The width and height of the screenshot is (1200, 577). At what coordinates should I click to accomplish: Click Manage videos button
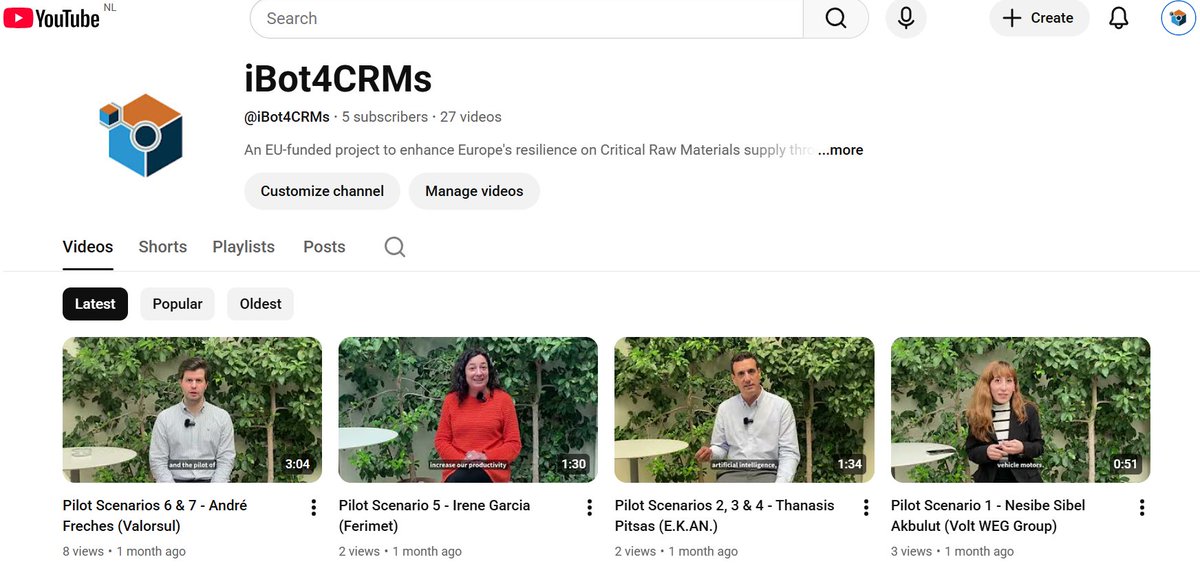pos(474,191)
